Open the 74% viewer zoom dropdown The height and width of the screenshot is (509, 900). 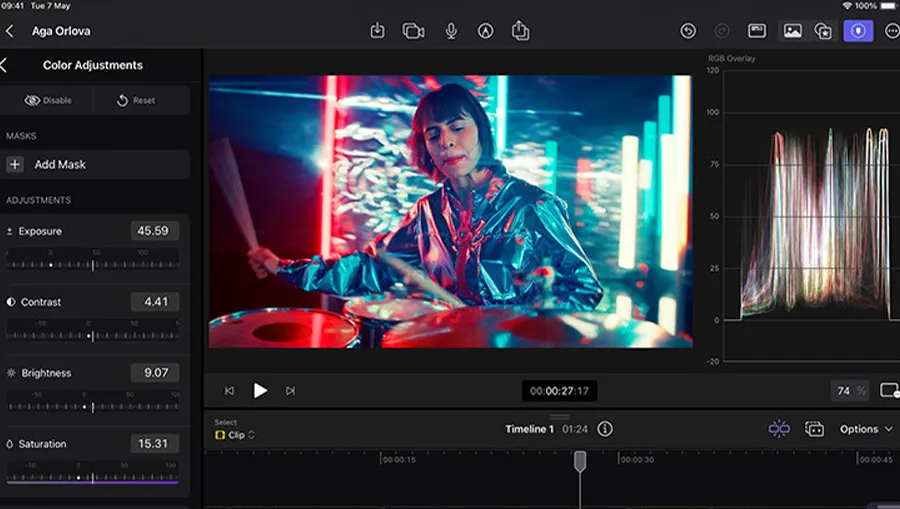coord(849,391)
